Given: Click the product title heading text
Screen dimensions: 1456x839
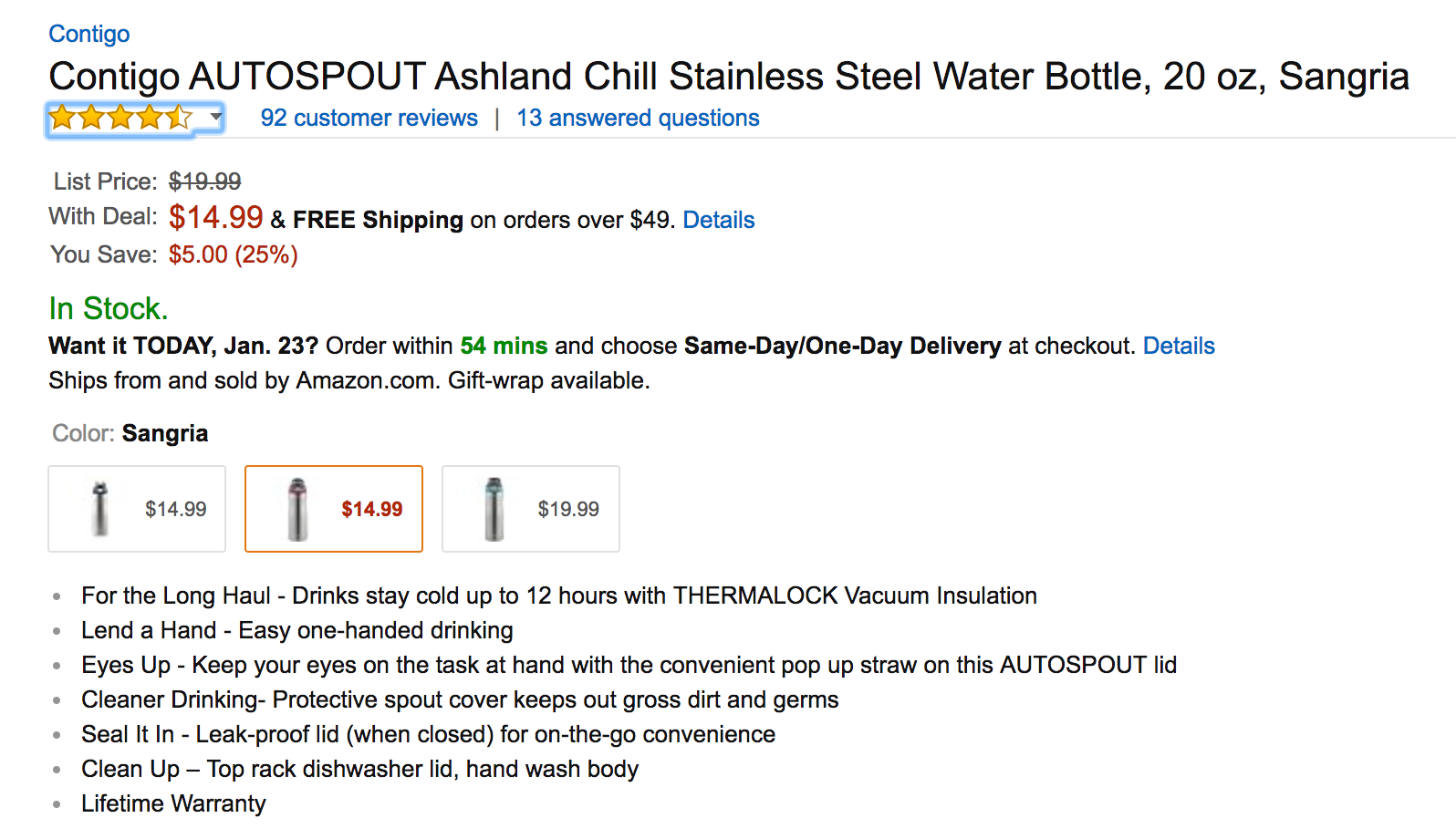Looking at the screenshot, I should click(728, 77).
